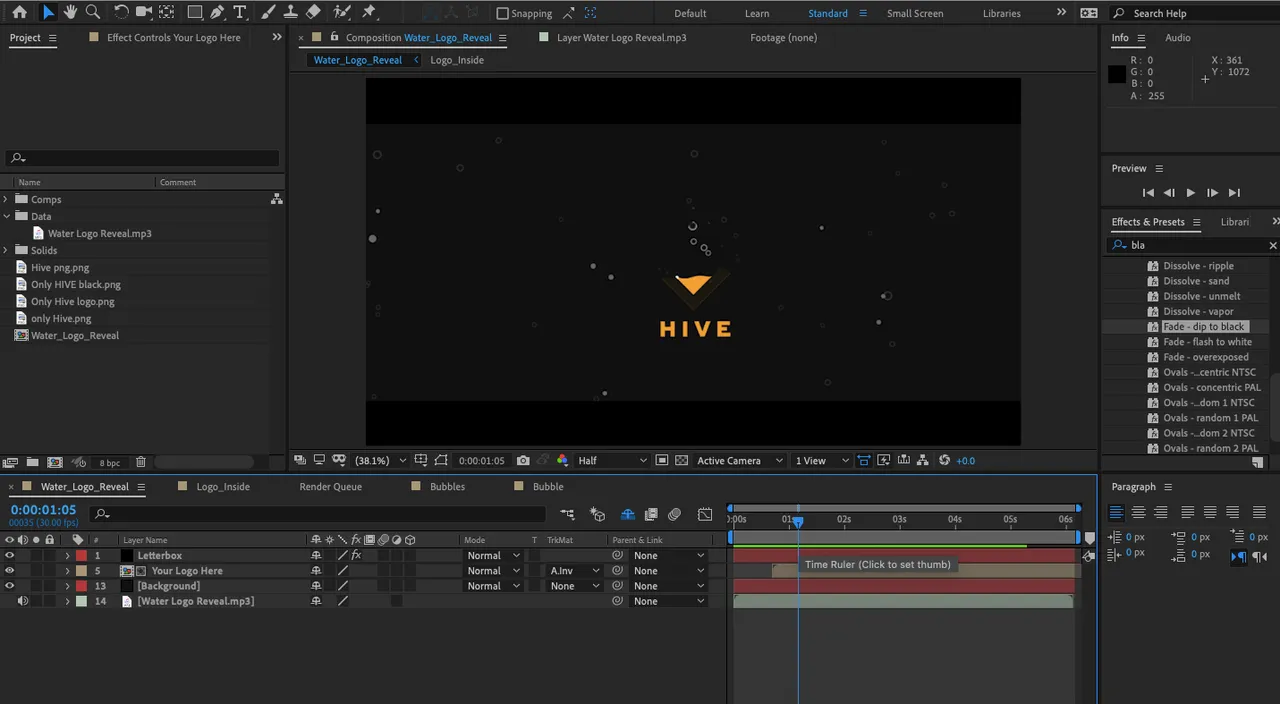Select the Rectangle shape tool
The width and height of the screenshot is (1280, 704).
click(195, 12)
